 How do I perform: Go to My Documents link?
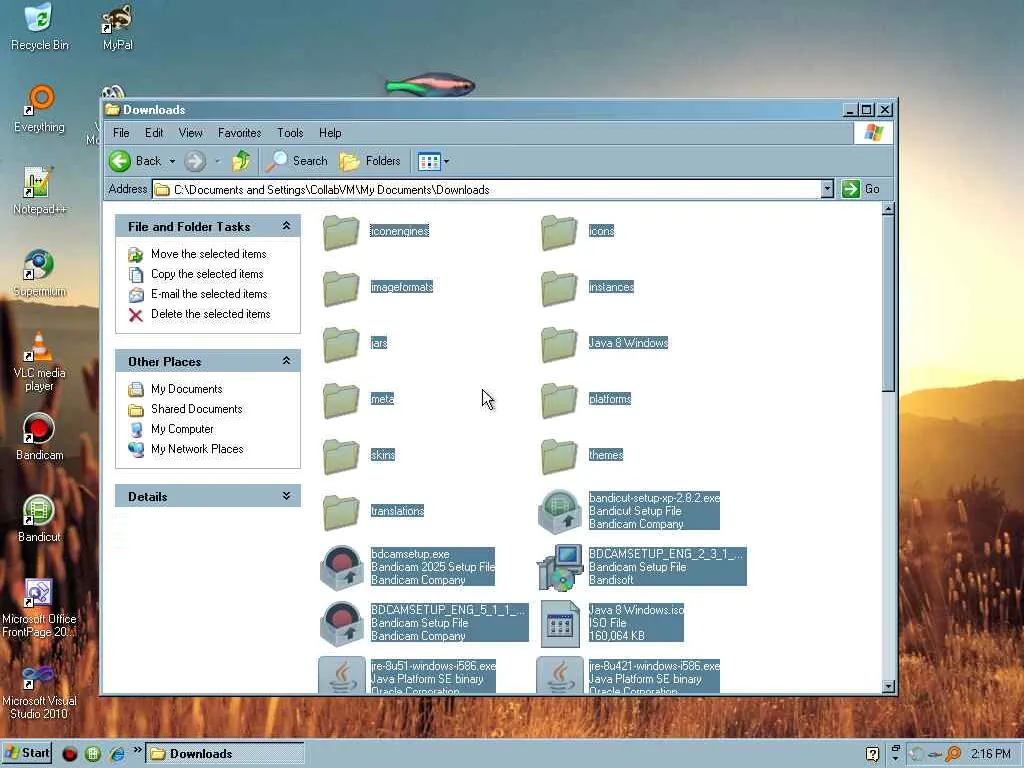click(186, 389)
